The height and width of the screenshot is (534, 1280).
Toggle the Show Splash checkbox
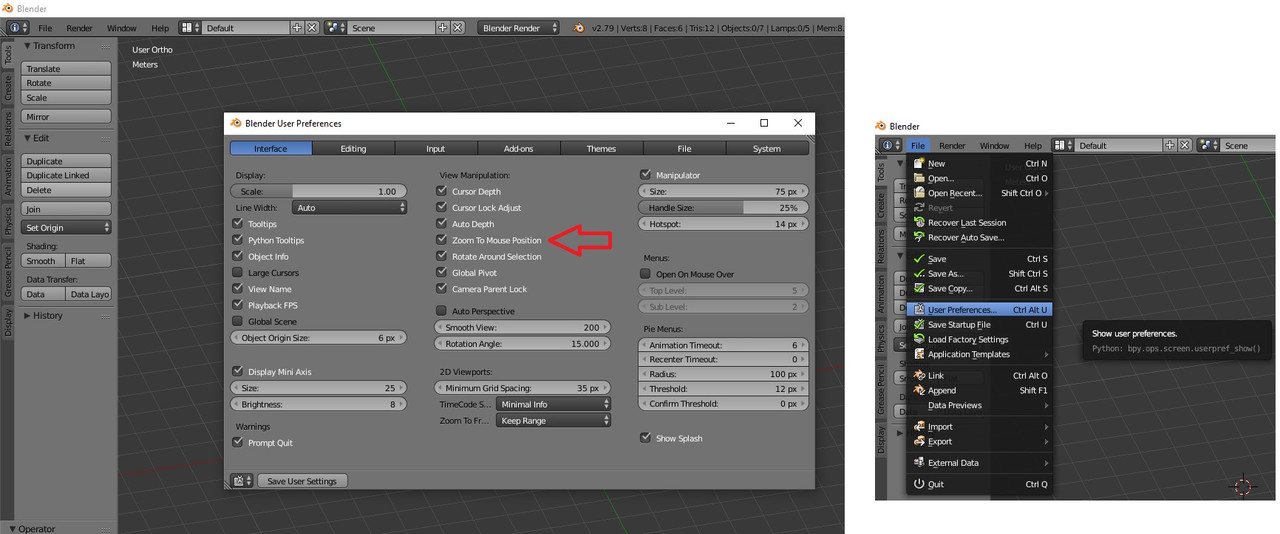(645, 438)
